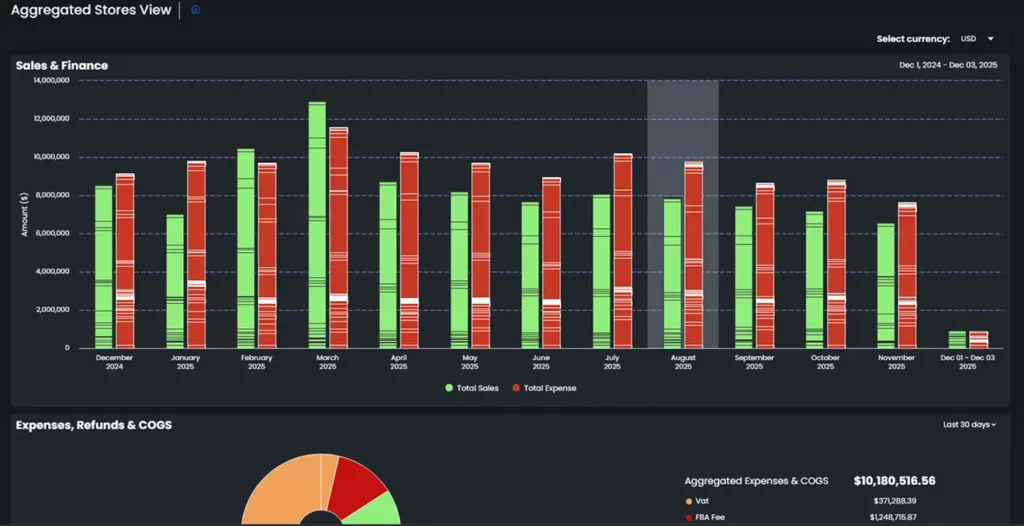
Task: Open the USD currency dropdown
Action: tap(978, 39)
